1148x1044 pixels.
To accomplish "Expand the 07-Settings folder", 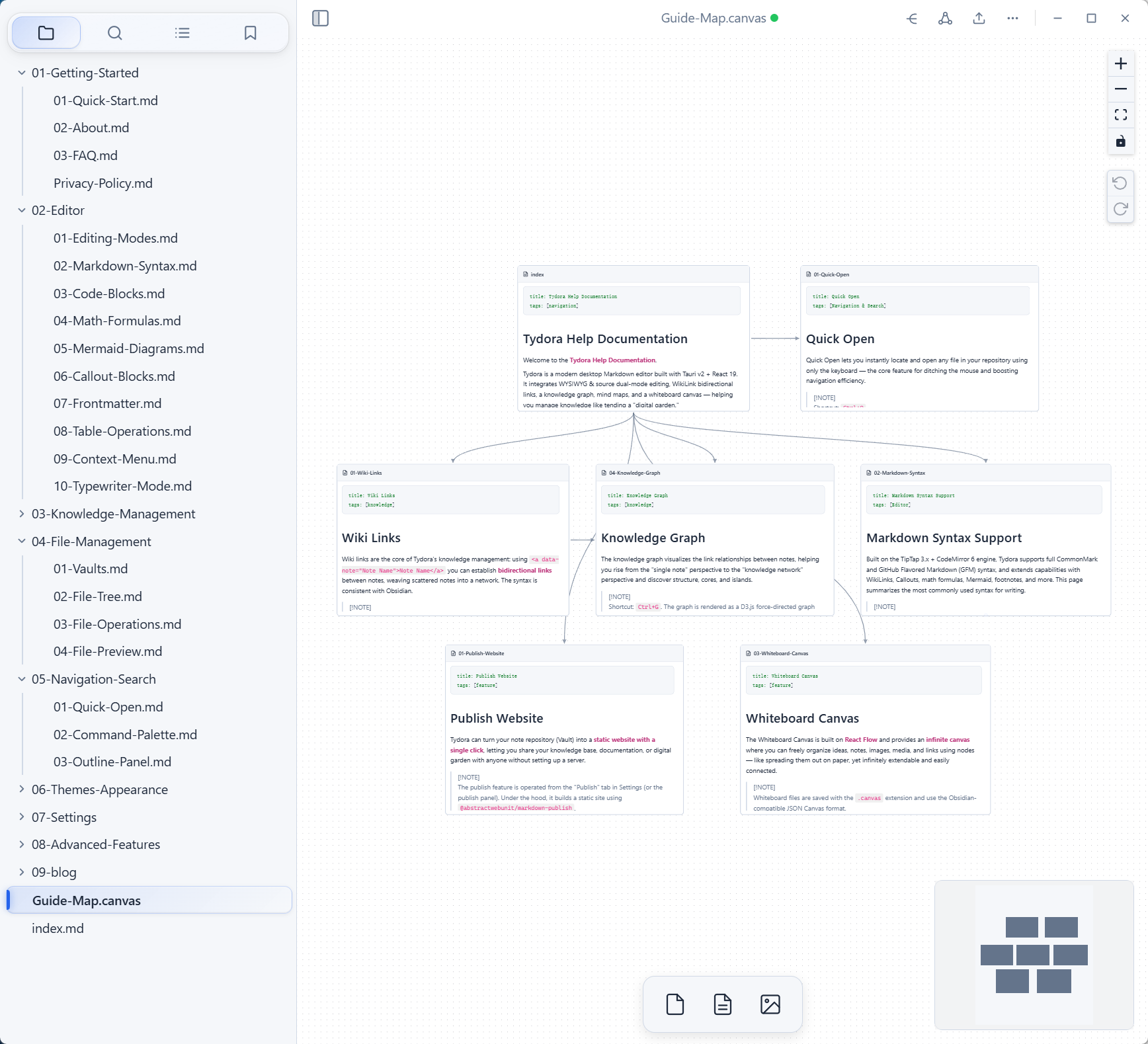I will tap(22, 817).
